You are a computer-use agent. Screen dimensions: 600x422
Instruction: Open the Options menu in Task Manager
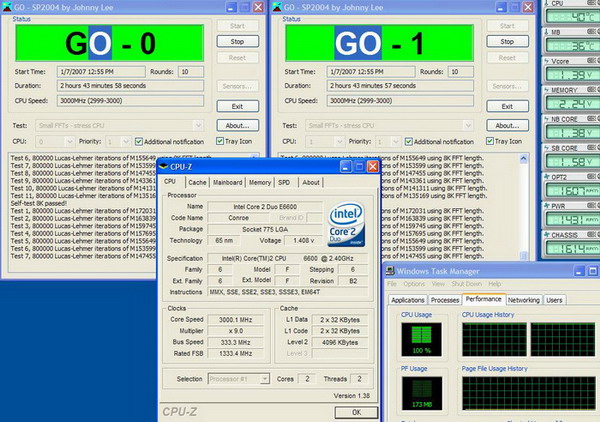(414, 284)
